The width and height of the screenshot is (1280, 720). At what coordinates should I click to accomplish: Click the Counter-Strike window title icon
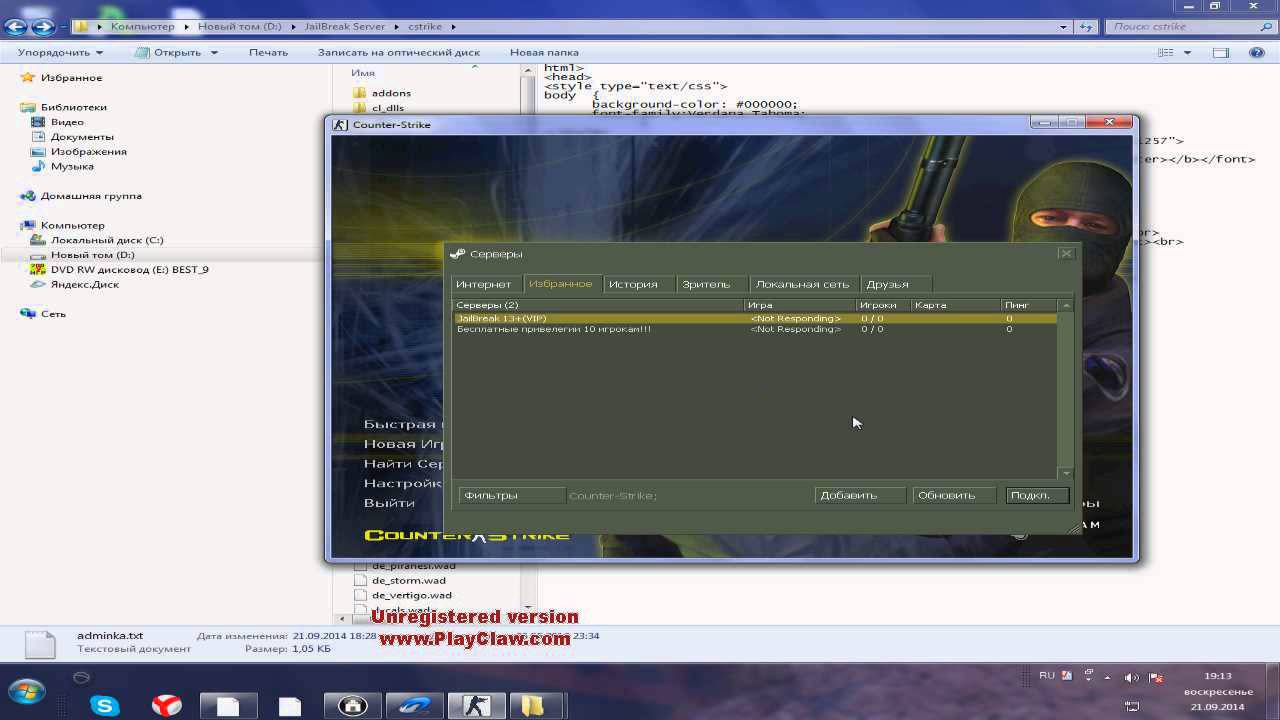340,125
